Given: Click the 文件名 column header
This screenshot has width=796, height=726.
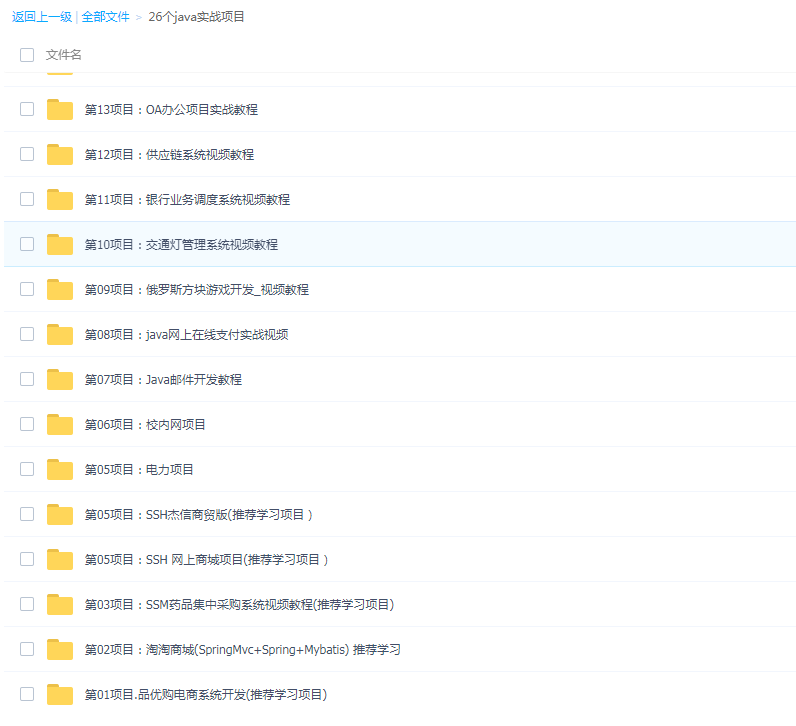Looking at the screenshot, I should click(63, 55).
